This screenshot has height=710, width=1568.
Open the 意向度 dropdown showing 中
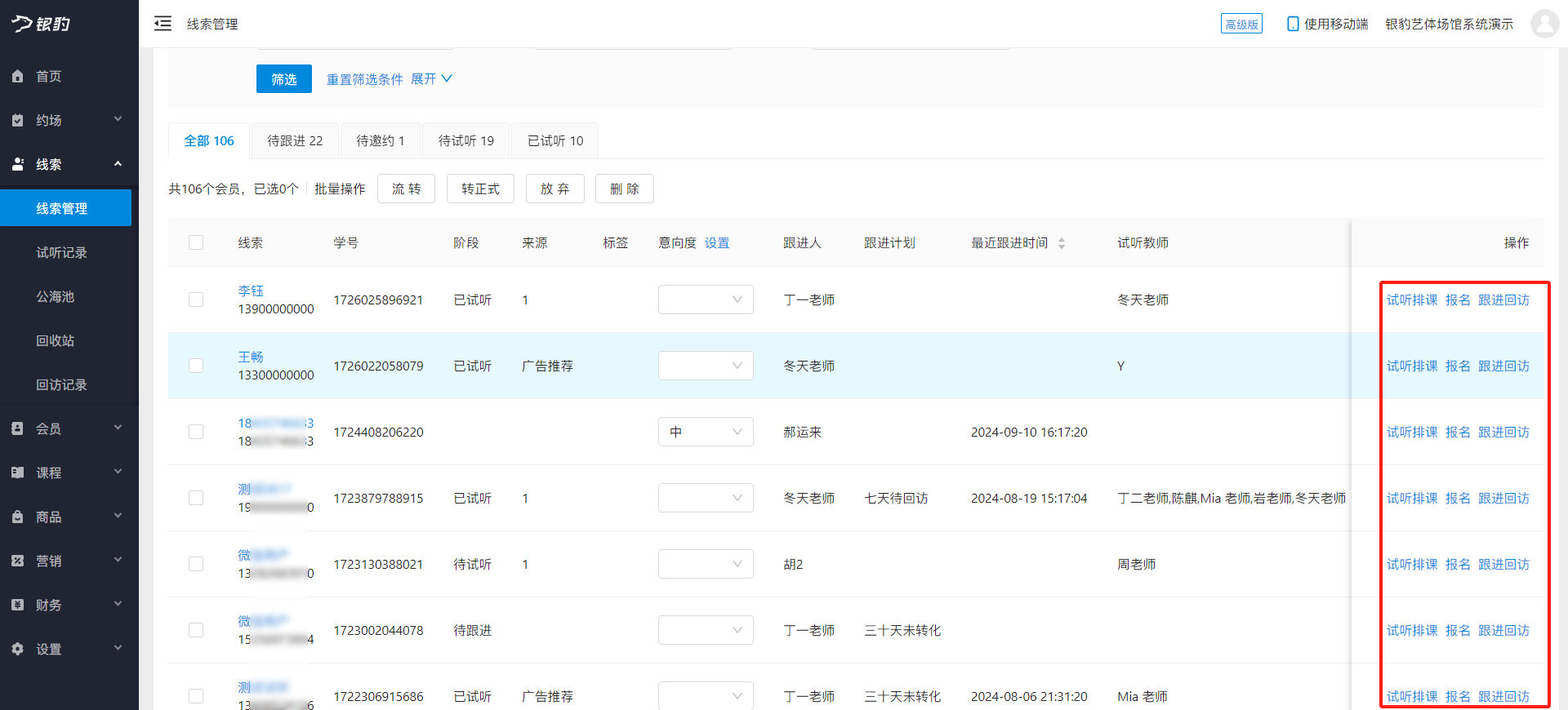tap(706, 432)
